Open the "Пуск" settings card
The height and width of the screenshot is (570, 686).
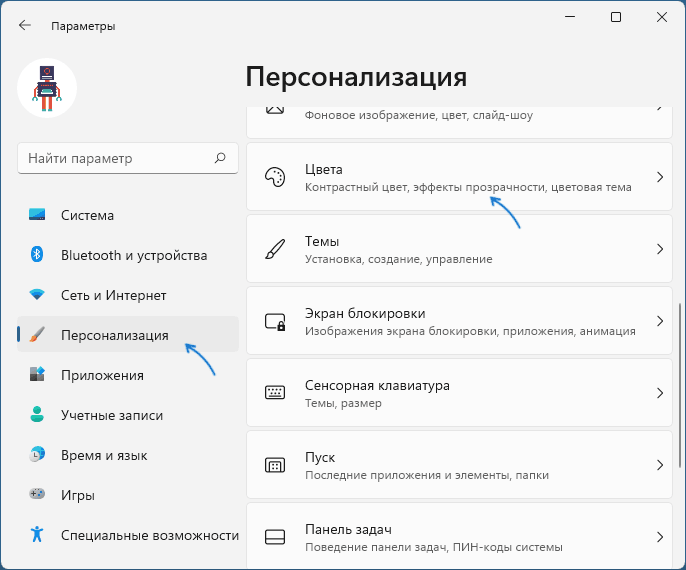pos(459,465)
